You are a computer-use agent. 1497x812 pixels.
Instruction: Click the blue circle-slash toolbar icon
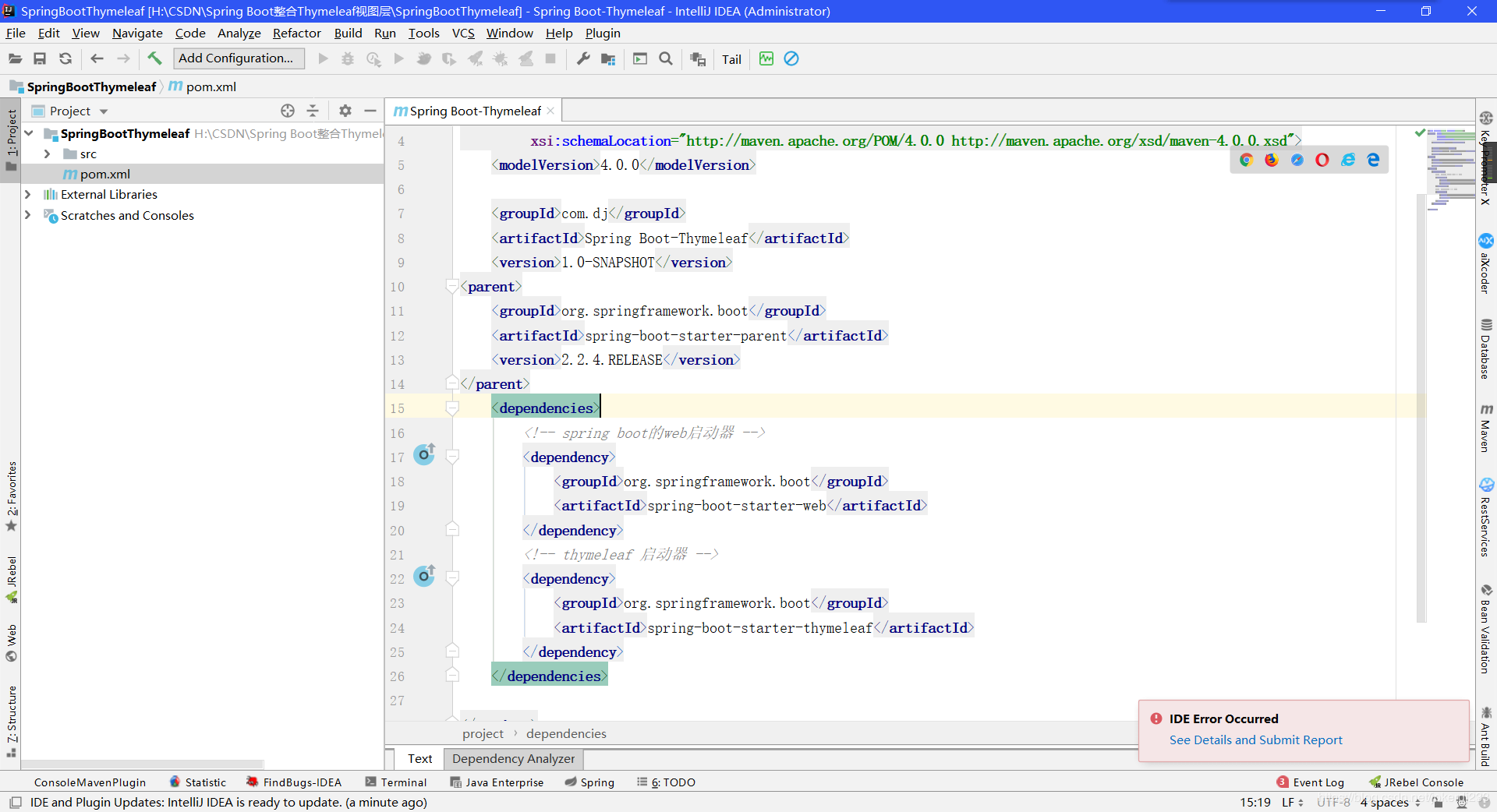point(791,58)
